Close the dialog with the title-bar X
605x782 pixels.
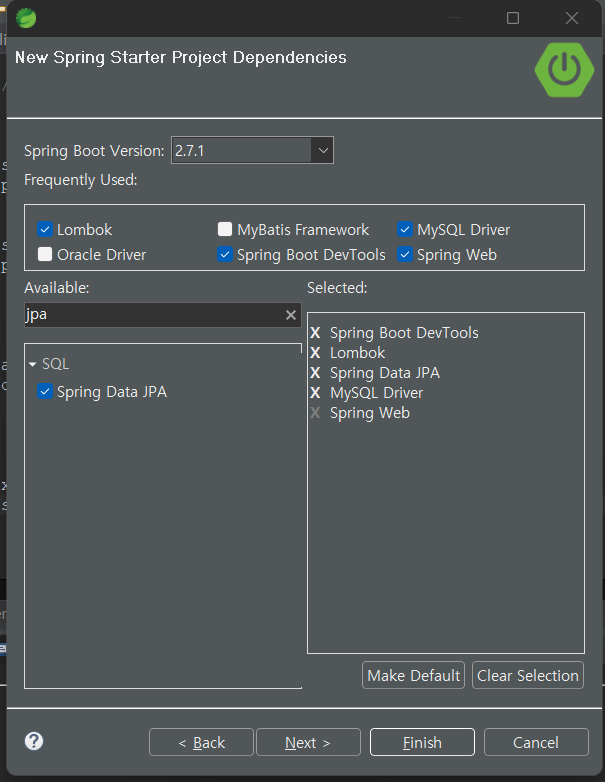point(572,18)
